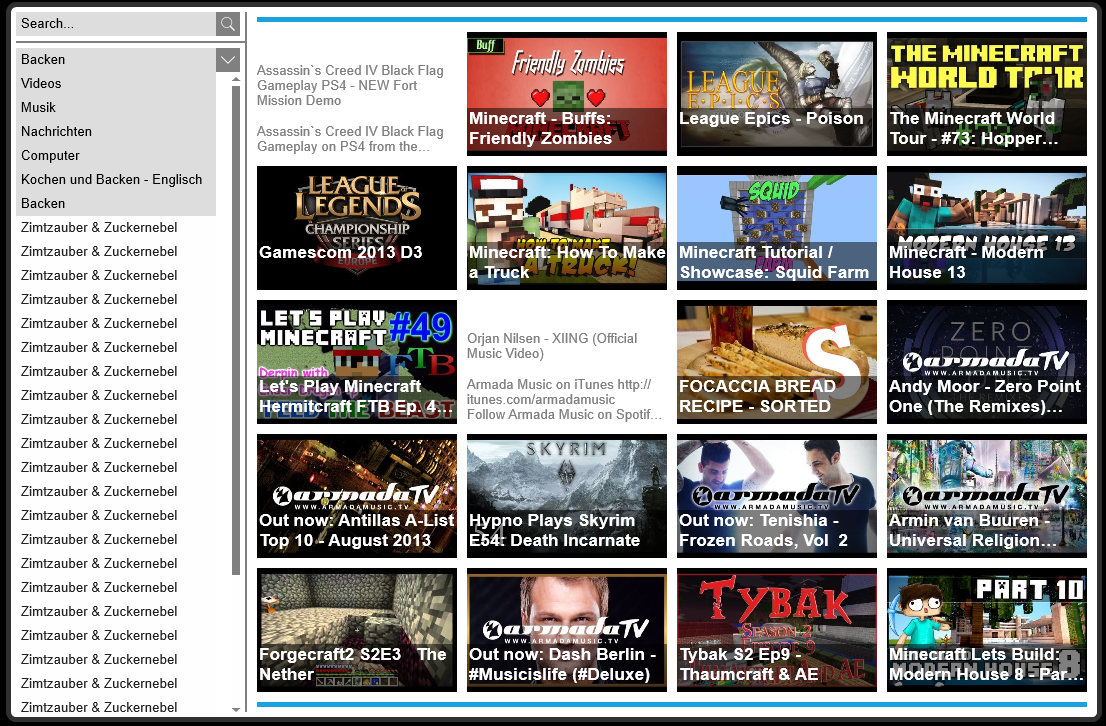
Task: Open Forgecraft2 S2E3 The Nether video
Action: pyautogui.click(x=357, y=630)
